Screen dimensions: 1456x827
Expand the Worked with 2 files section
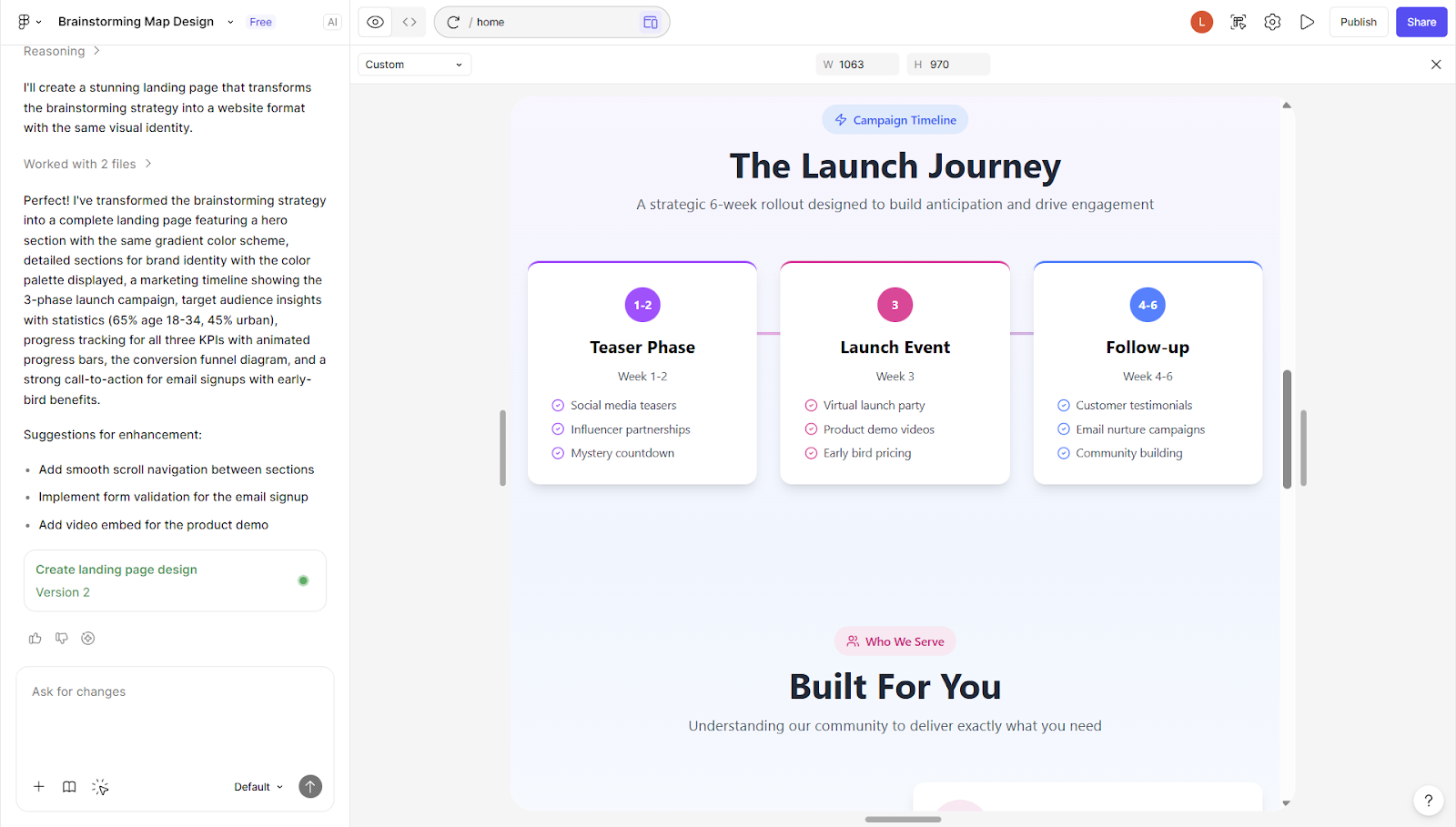tap(87, 164)
